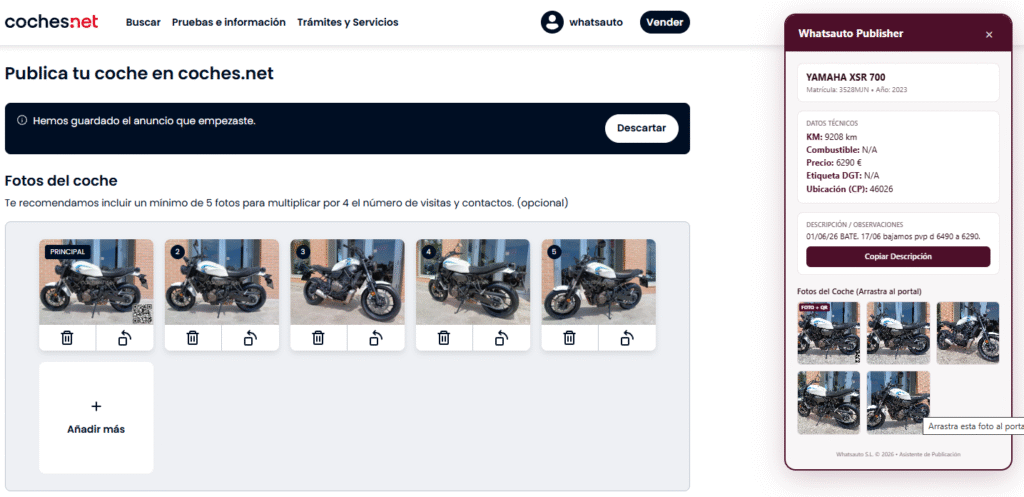This screenshot has width=1024, height=497.
Task: Select first Publisher photo in bottom row
Action: [829, 402]
